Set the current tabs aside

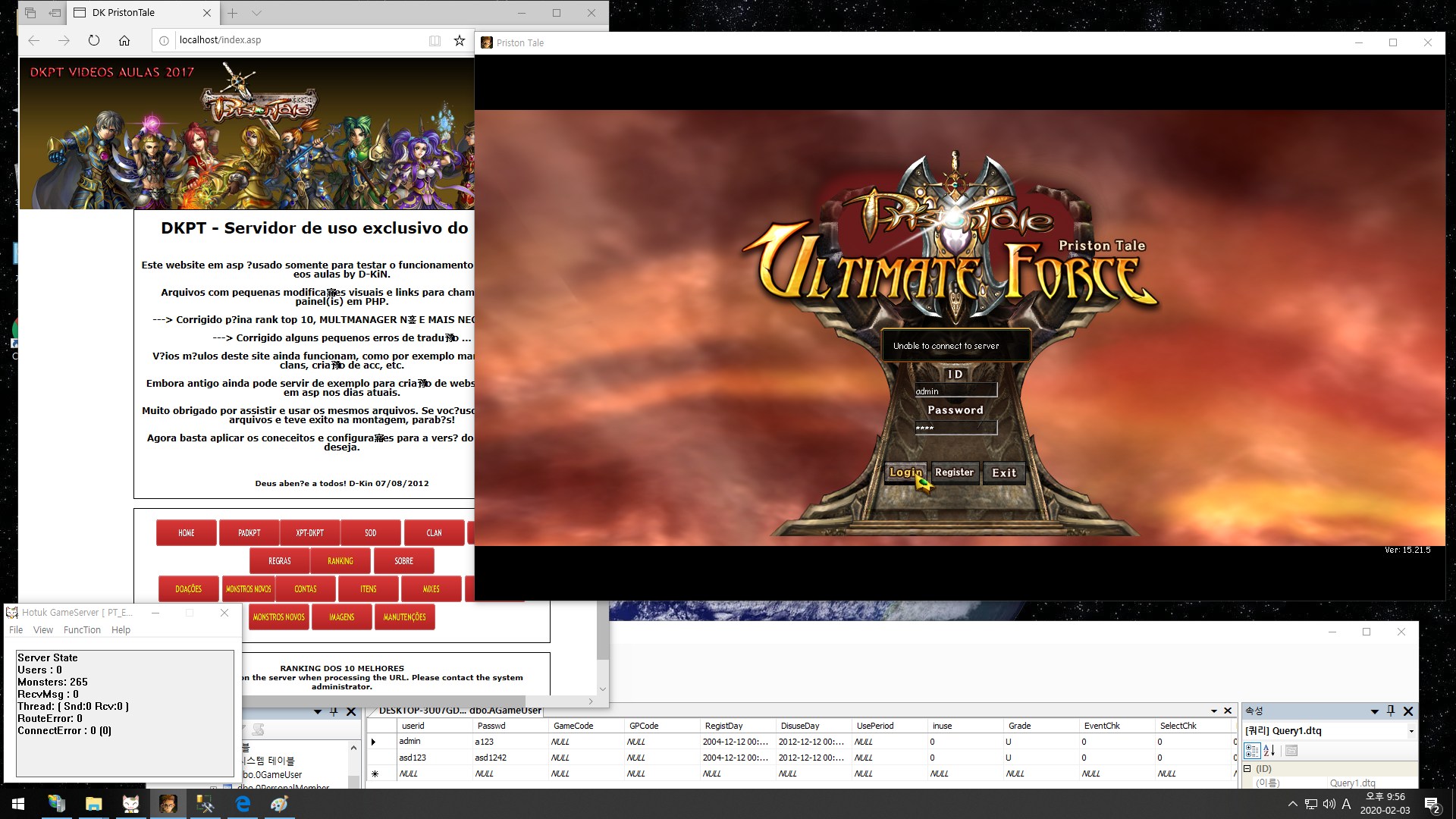[x=55, y=13]
